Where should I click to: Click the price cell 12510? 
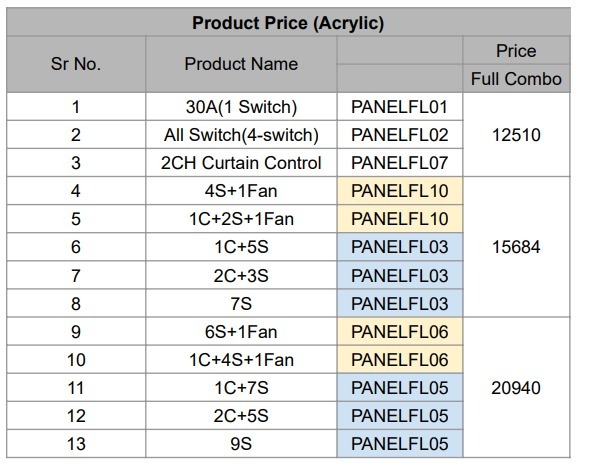(x=517, y=135)
